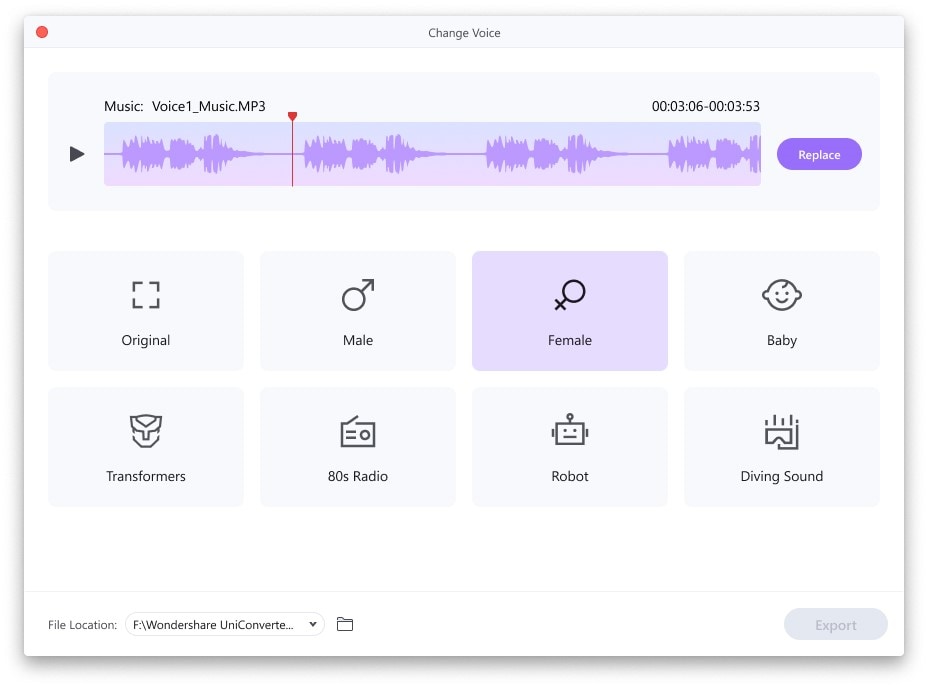Select the Female voice symbol icon

coord(569,295)
